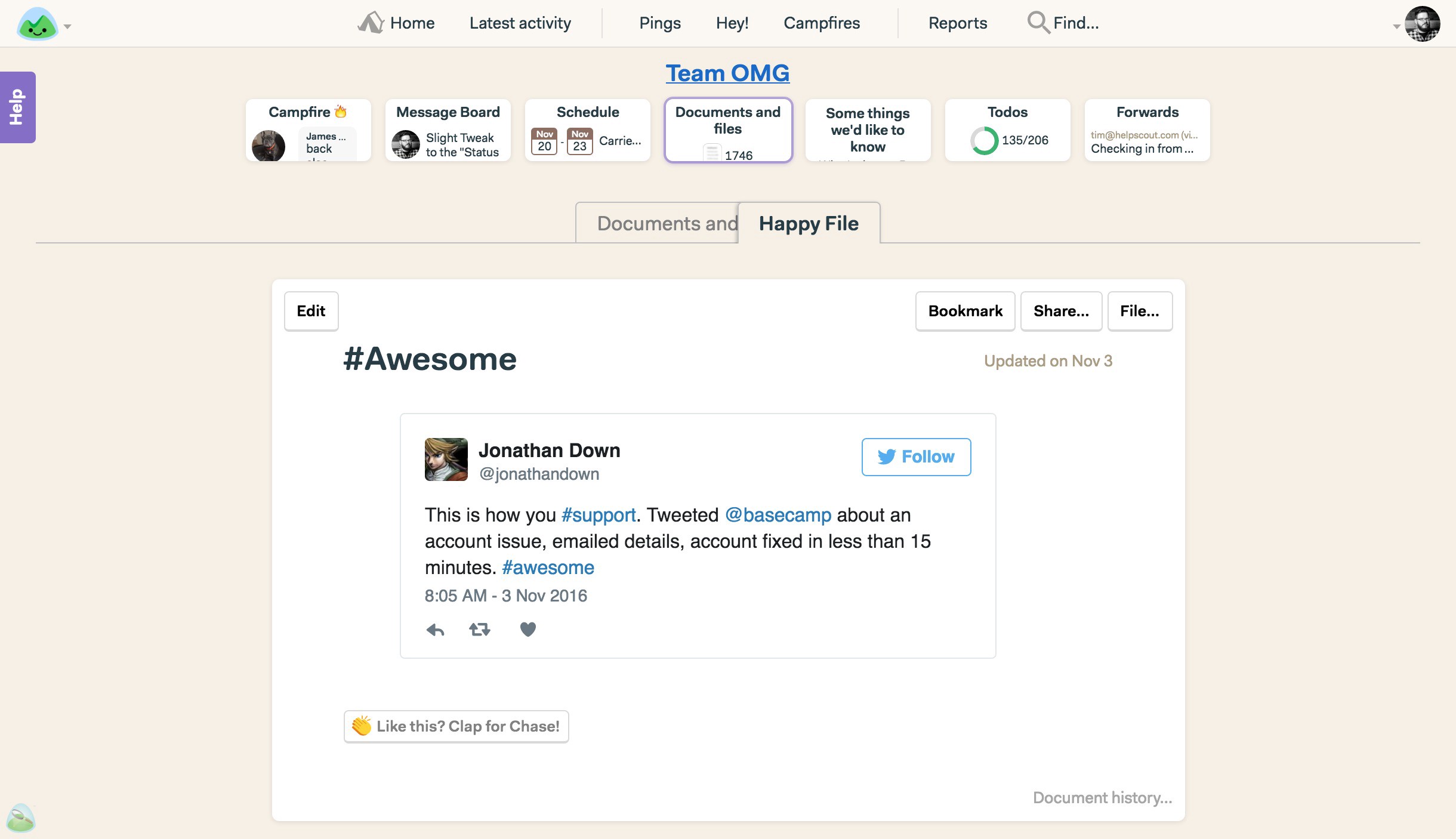Image resolution: width=1456 pixels, height=839 pixels.
Task: Click the James... back chat bubble
Action: point(326,144)
